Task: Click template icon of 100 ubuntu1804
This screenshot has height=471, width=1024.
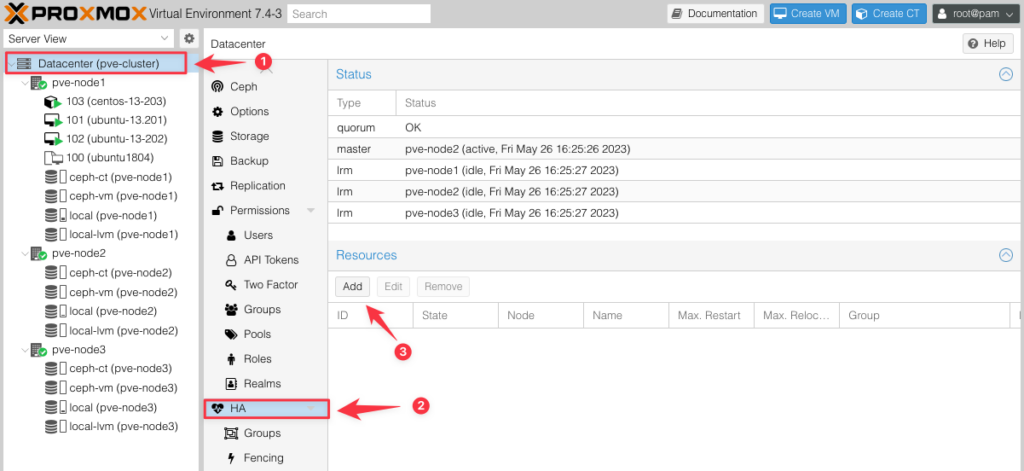Action: tap(52, 157)
